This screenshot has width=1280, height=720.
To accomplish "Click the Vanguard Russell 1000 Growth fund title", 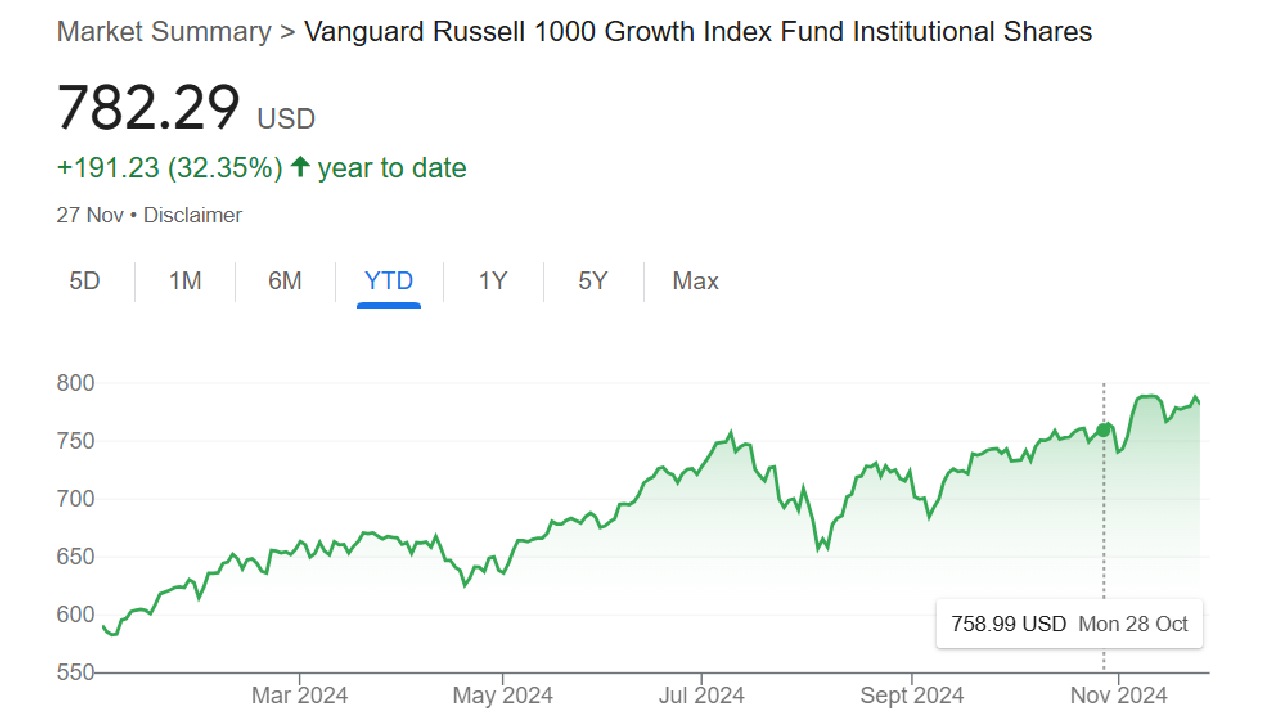I will tap(698, 32).
